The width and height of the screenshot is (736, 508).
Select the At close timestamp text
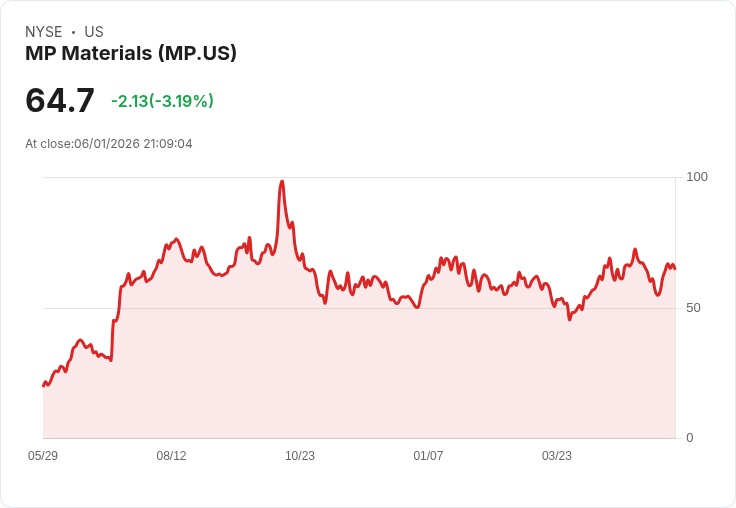point(109,144)
